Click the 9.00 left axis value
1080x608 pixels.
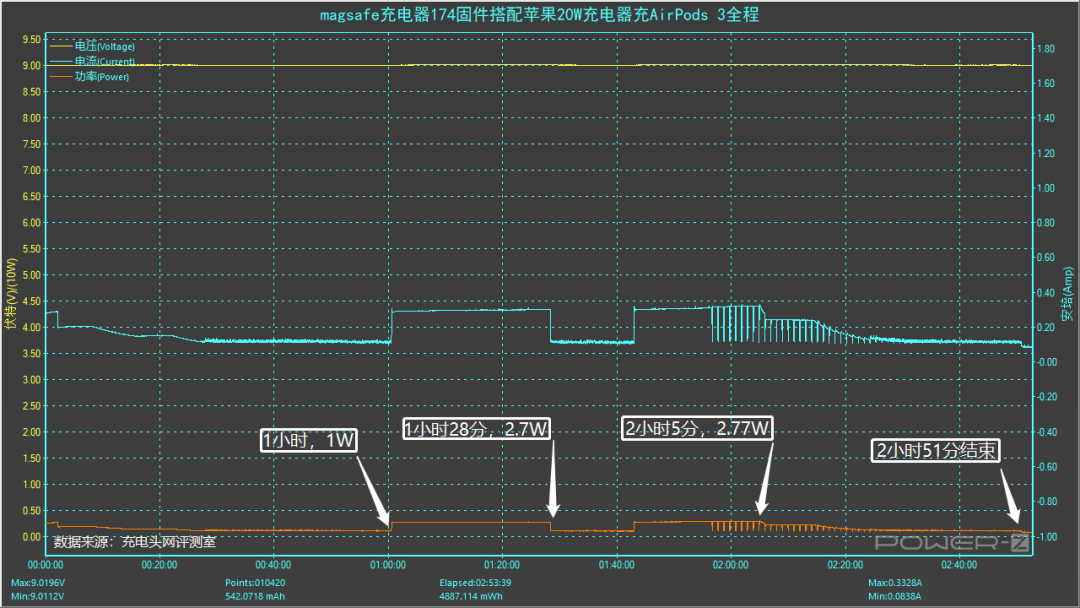click(32, 65)
